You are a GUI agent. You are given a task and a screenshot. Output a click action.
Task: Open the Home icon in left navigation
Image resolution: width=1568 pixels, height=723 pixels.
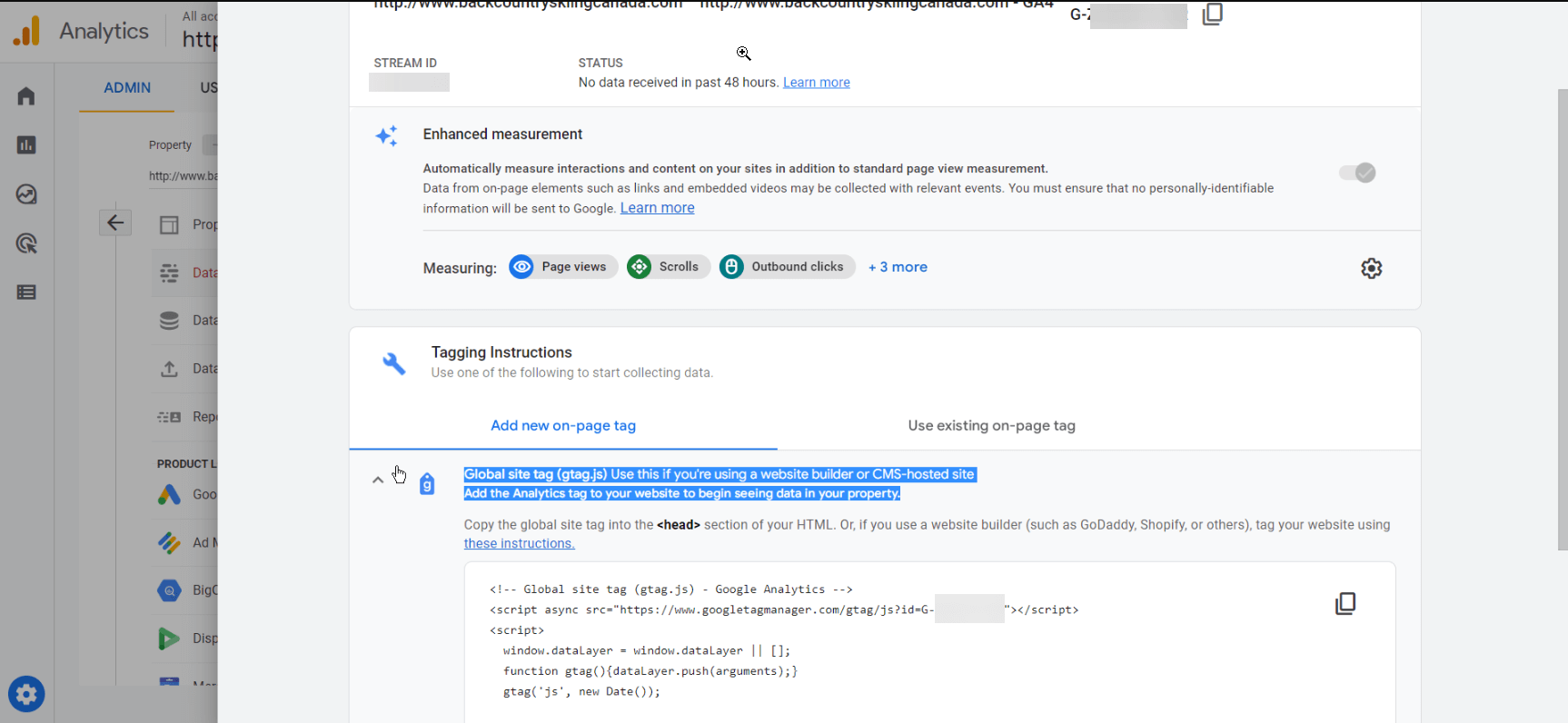(26, 96)
